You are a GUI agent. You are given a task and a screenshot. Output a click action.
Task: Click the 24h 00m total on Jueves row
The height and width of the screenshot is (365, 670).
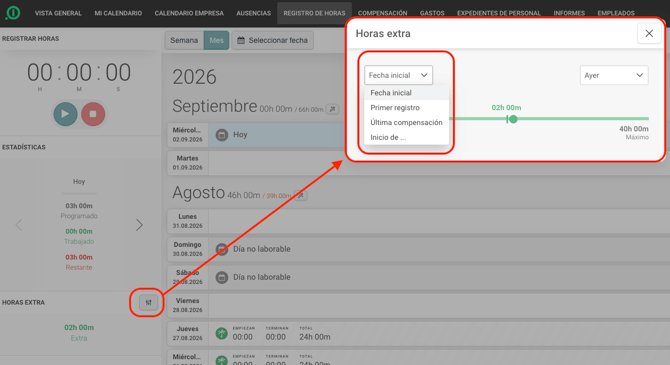315,337
